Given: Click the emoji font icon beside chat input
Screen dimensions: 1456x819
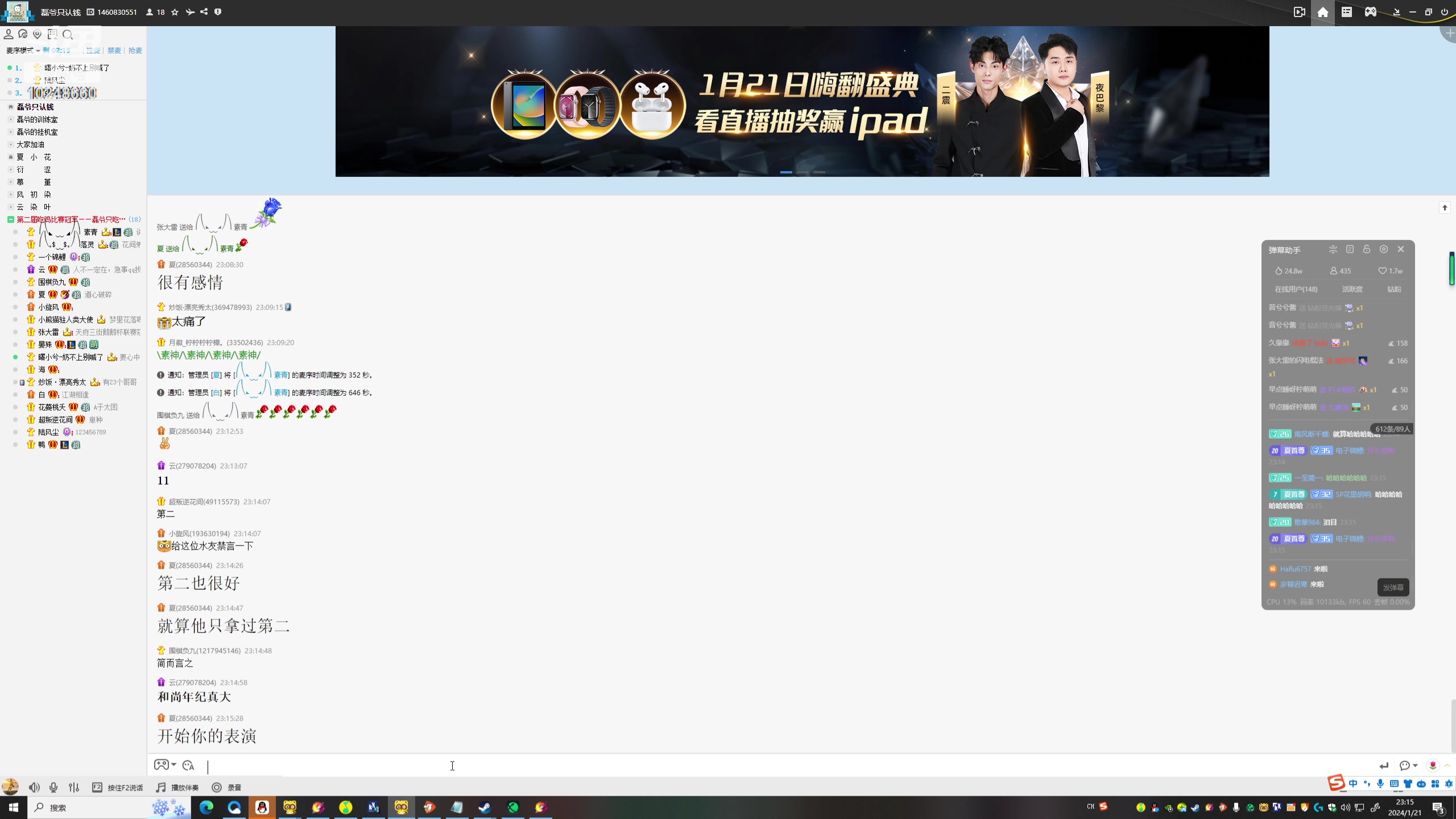Looking at the screenshot, I should coord(188,766).
